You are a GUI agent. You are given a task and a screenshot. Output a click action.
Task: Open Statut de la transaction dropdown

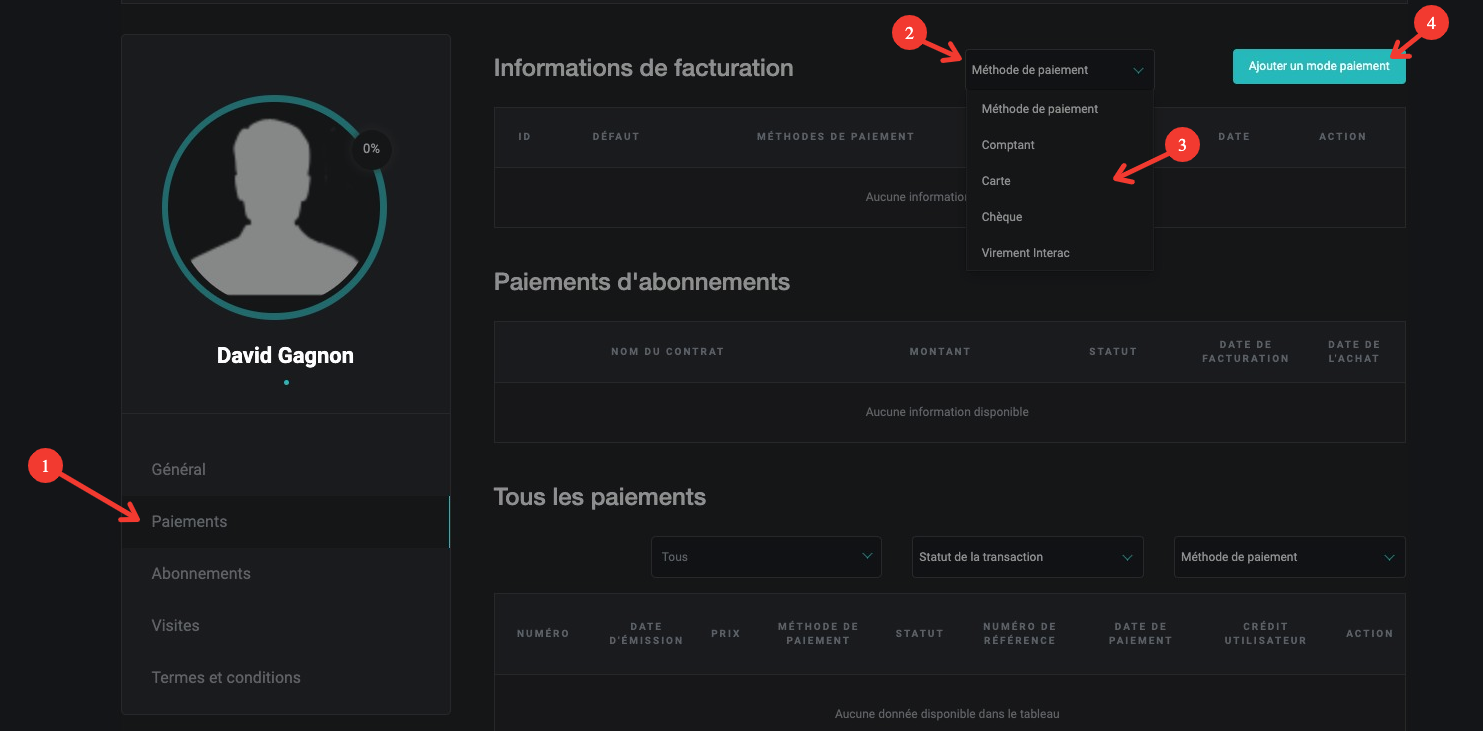pyautogui.click(x=1027, y=557)
